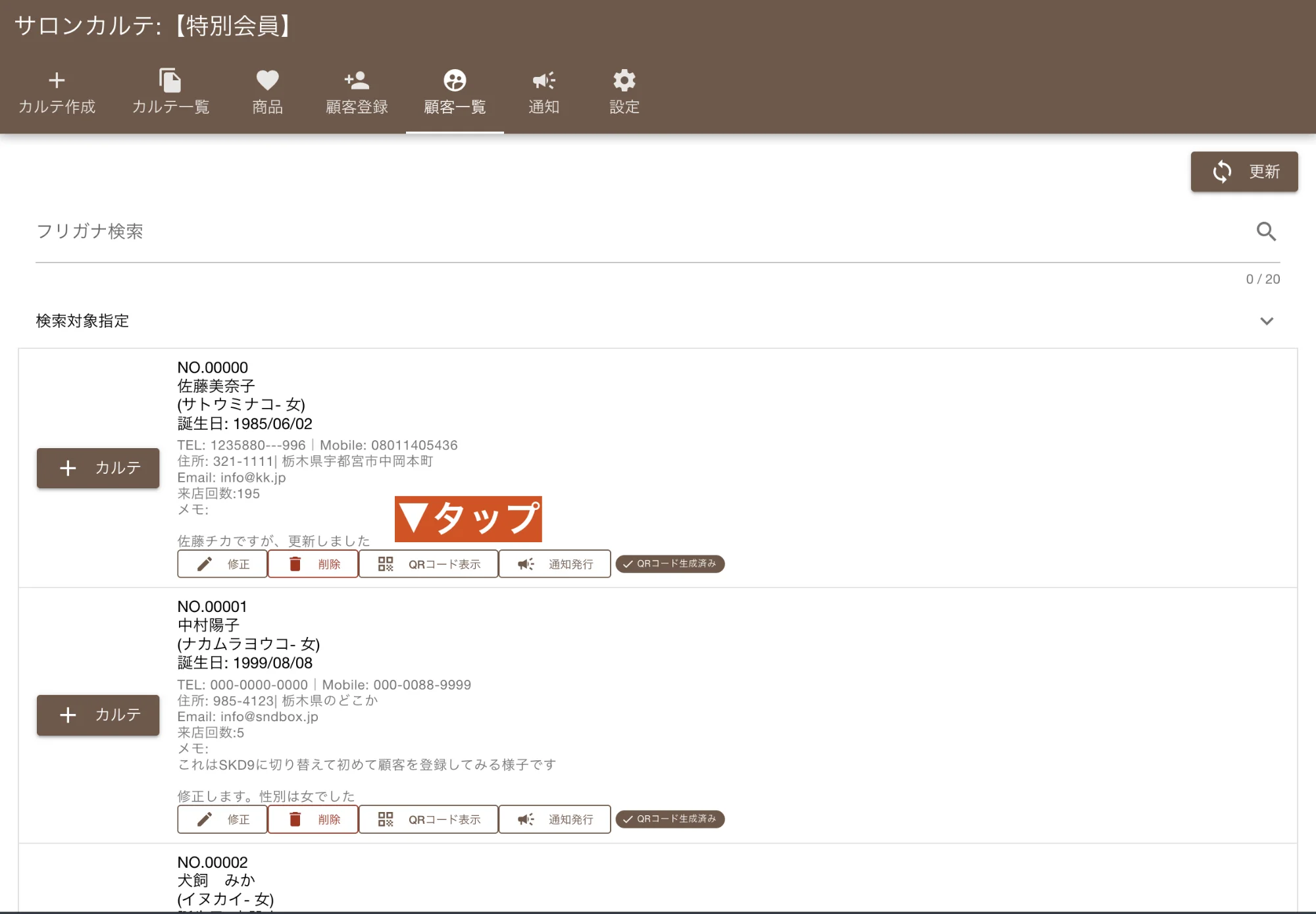This screenshot has width=1316, height=914.
Task: Click カルテ label for 中村陽子
Action: [x=118, y=715]
